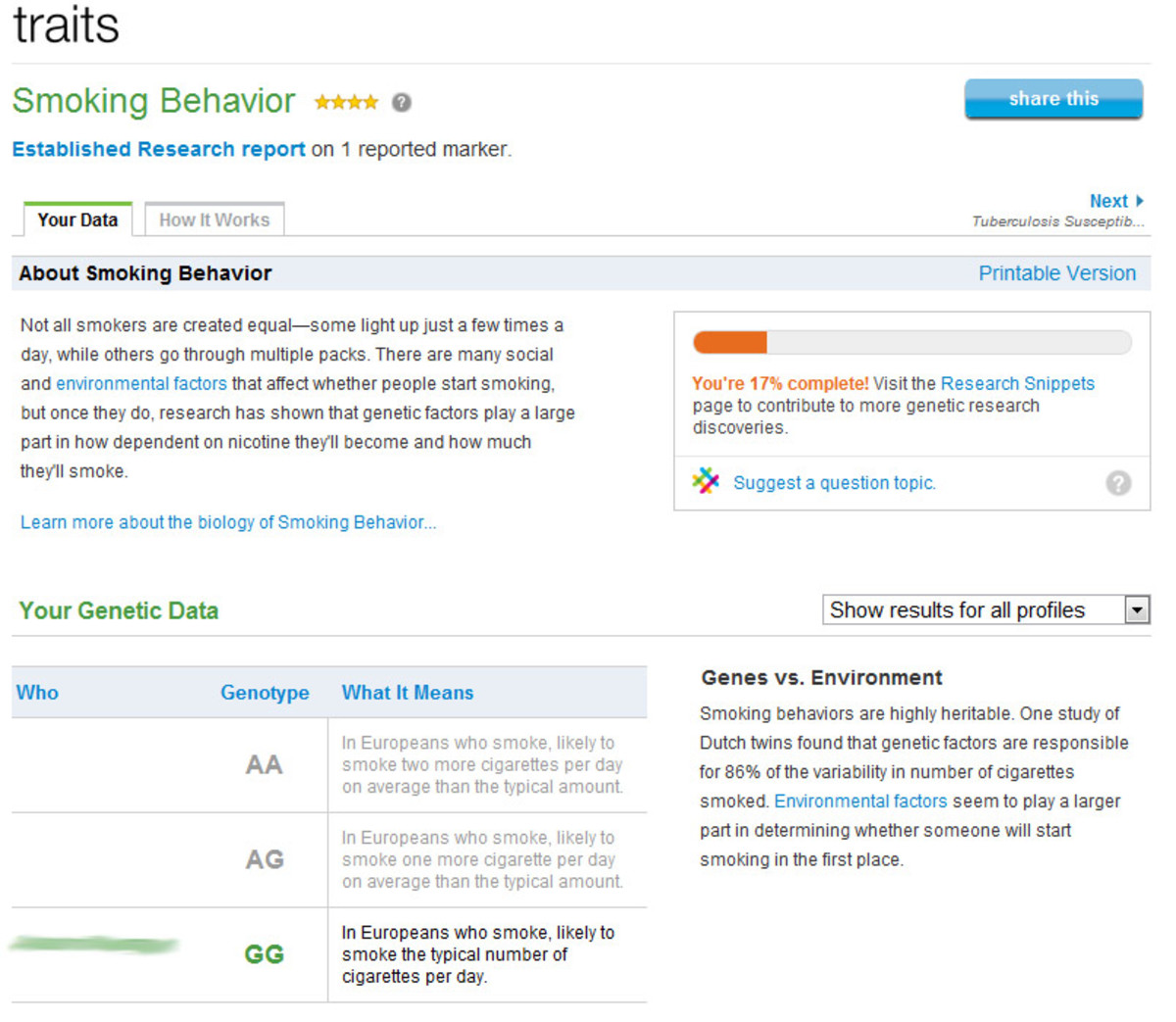Follow the Research Snippets link
Viewport: 1176px width, 1022px height.
[x=1016, y=383]
